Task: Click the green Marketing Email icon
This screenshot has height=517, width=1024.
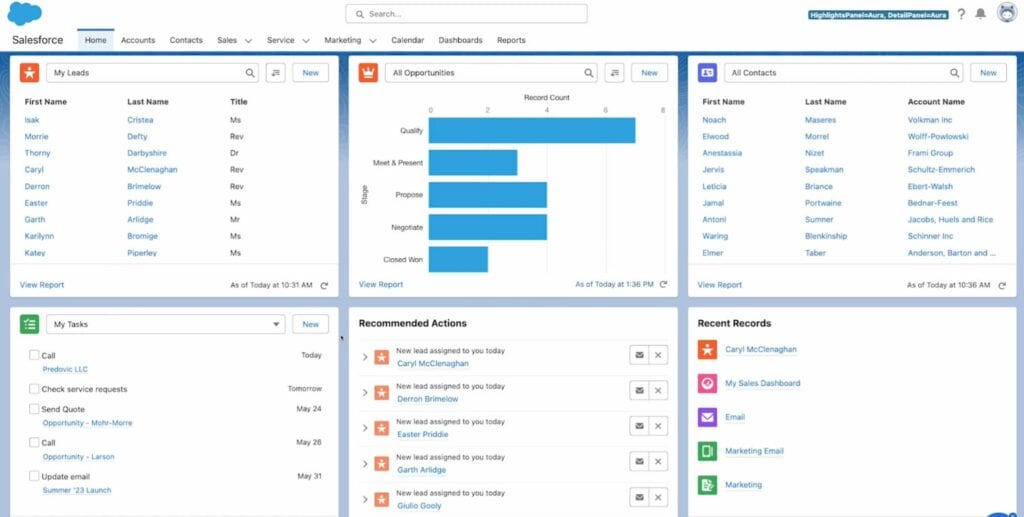Action: pyautogui.click(x=707, y=451)
